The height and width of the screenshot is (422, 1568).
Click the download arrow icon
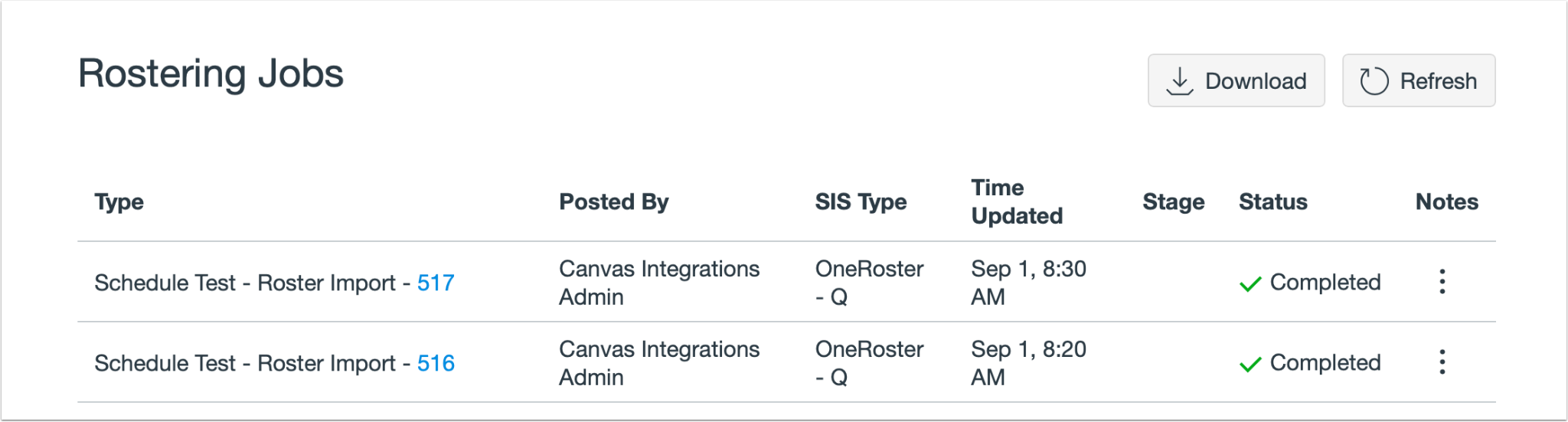(x=1180, y=81)
